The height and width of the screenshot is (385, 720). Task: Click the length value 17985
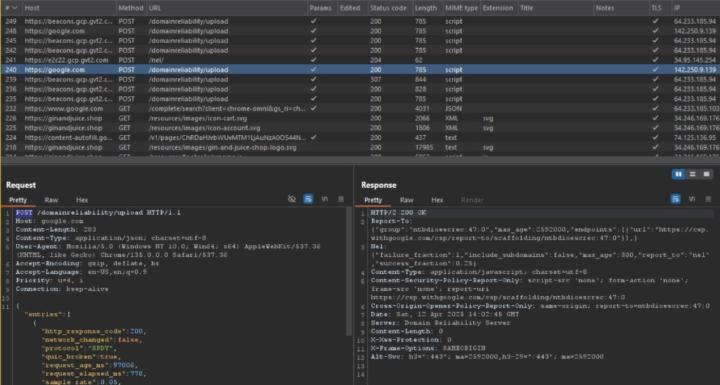(424, 147)
